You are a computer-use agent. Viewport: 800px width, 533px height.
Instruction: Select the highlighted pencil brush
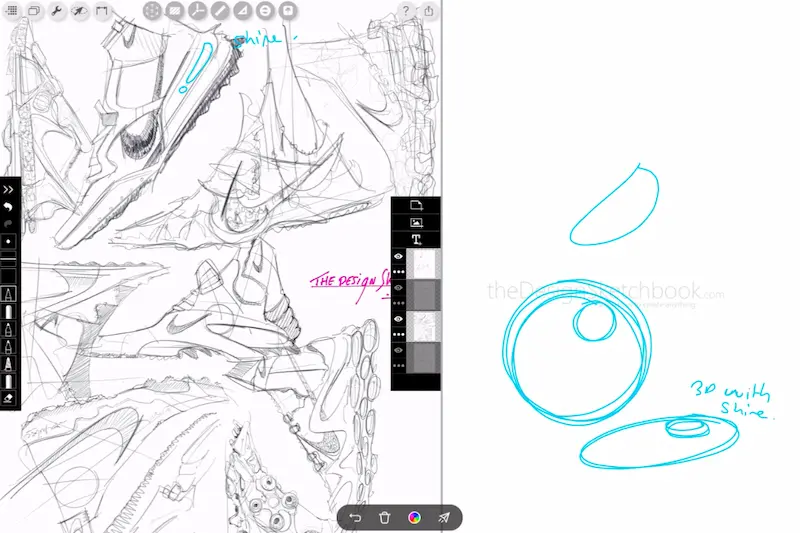click(x=8, y=294)
